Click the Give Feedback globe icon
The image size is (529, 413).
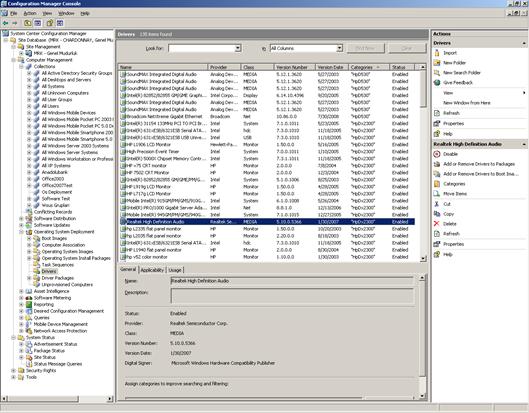[x=437, y=83]
